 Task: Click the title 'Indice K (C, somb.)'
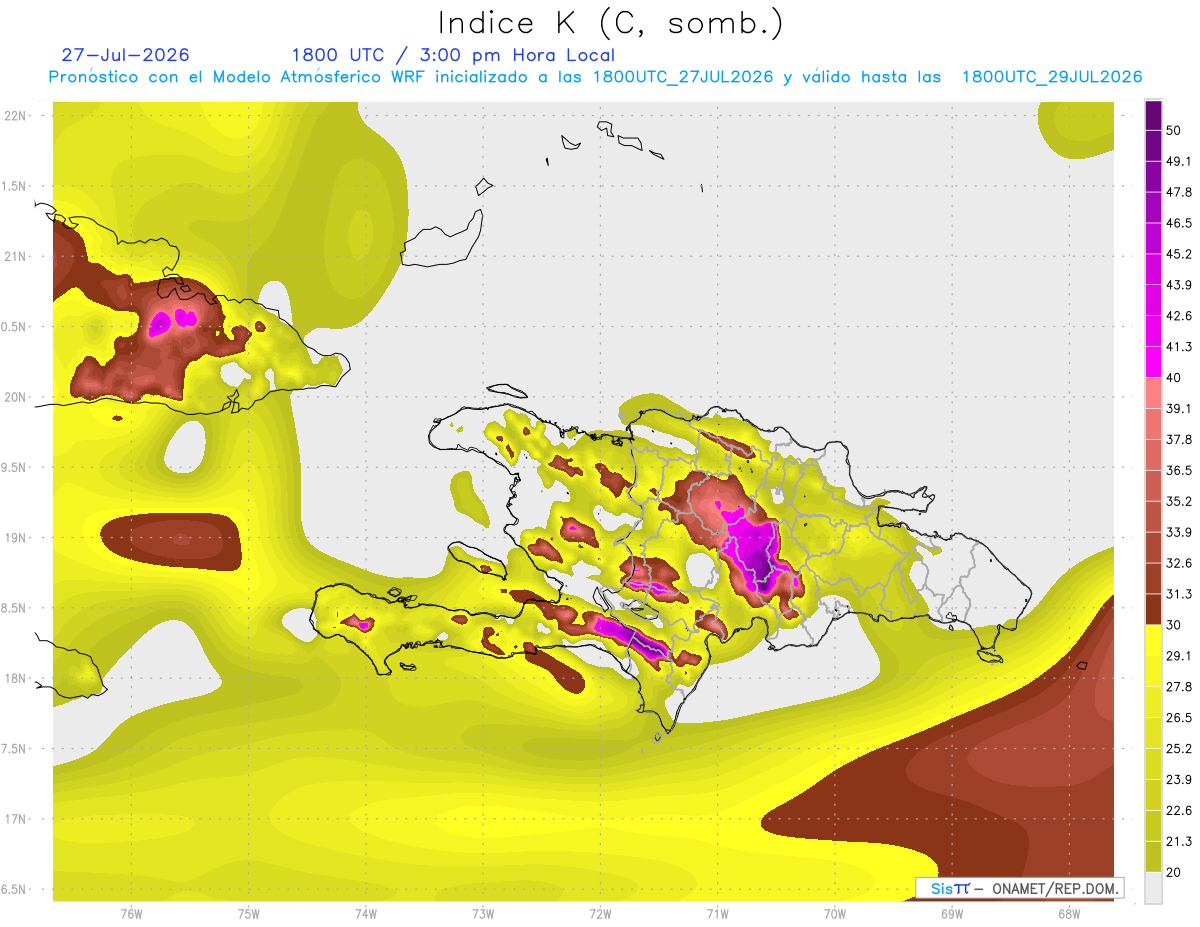(x=609, y=23)
